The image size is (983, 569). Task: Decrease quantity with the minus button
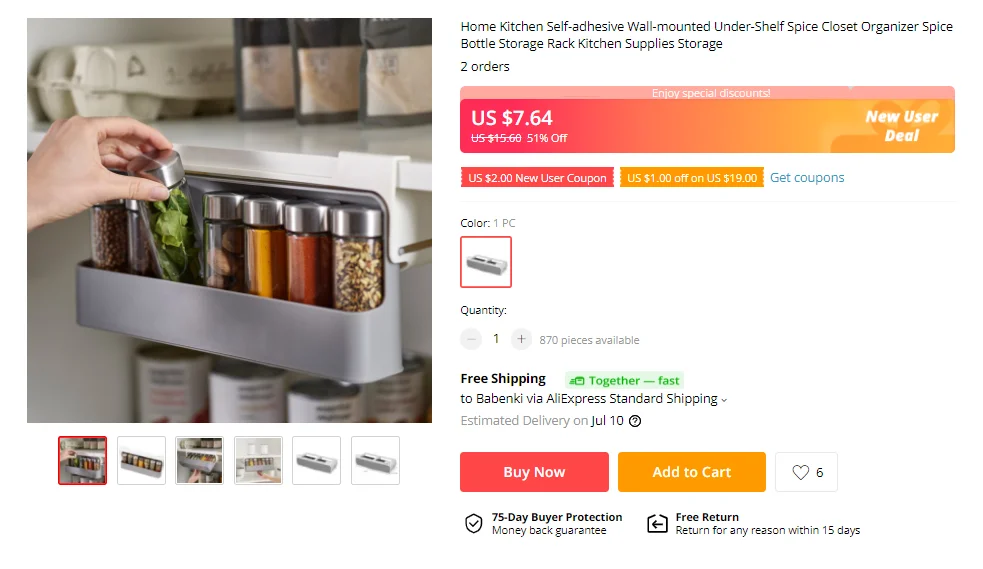pyautogui.click(x=471, y=339)
